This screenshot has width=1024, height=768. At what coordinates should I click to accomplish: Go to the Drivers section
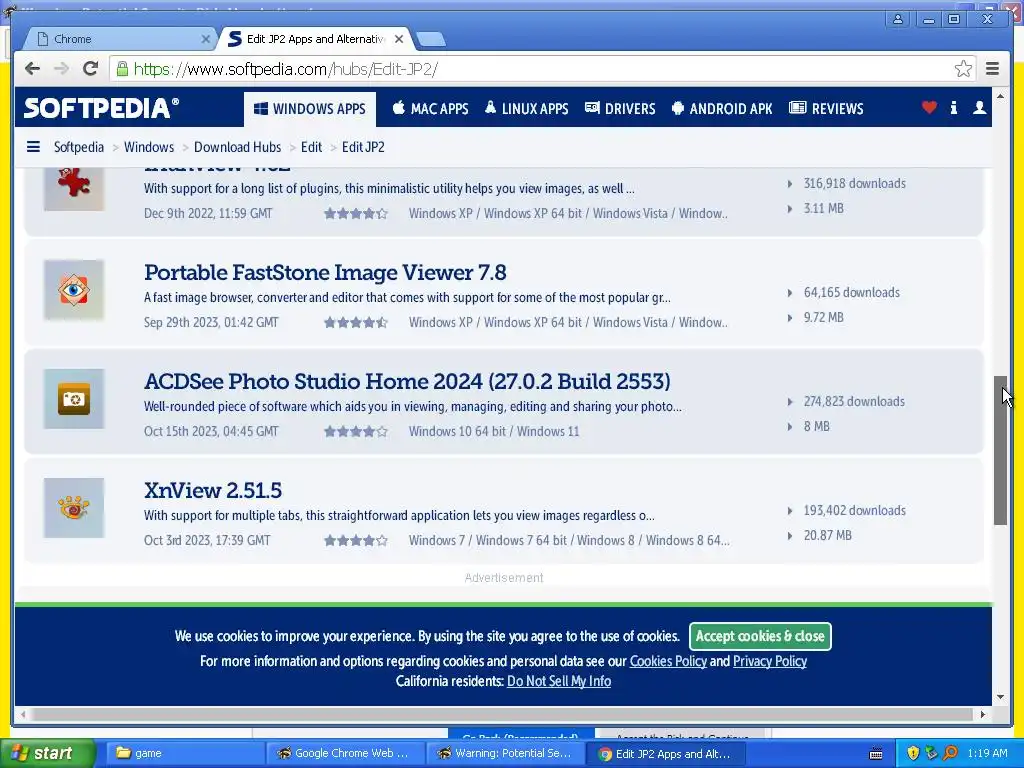(x=620, y=108)
